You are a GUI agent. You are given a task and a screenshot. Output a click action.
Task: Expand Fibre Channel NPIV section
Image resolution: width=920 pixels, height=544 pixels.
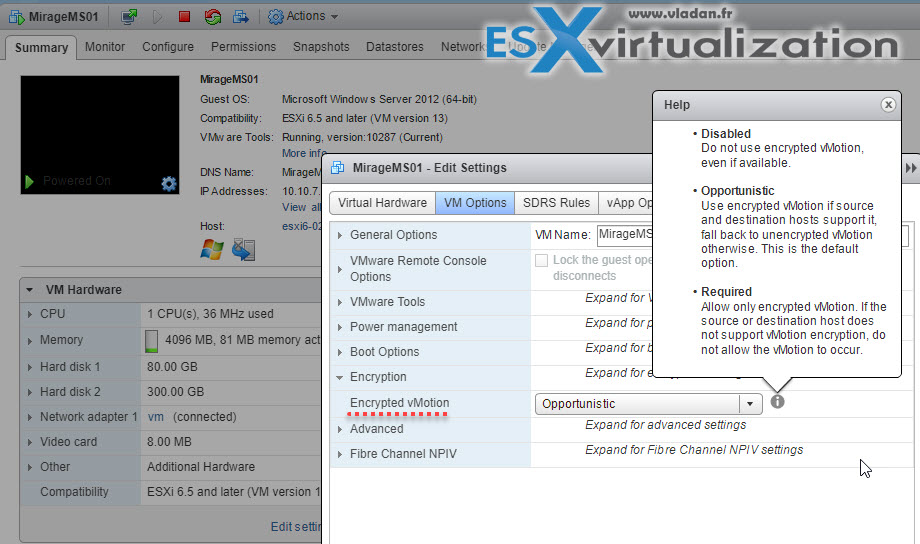click(340, 454)
